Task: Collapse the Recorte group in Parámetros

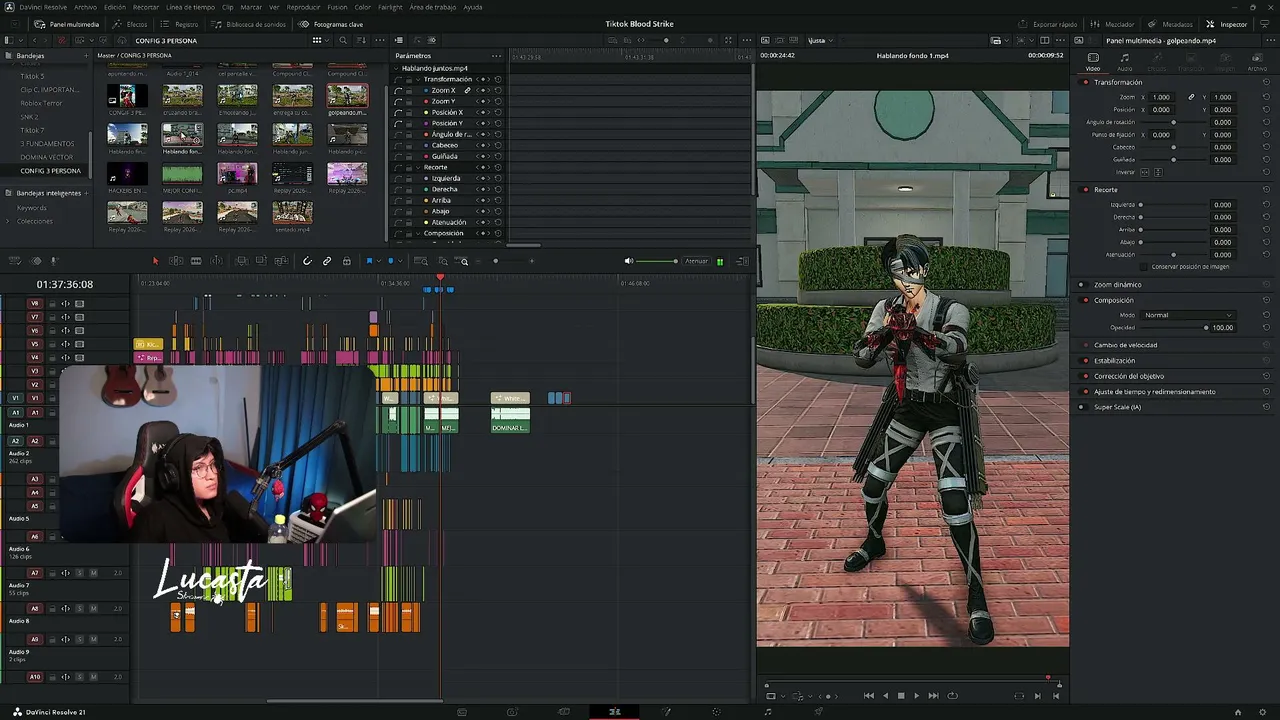Action: point(419,167)
